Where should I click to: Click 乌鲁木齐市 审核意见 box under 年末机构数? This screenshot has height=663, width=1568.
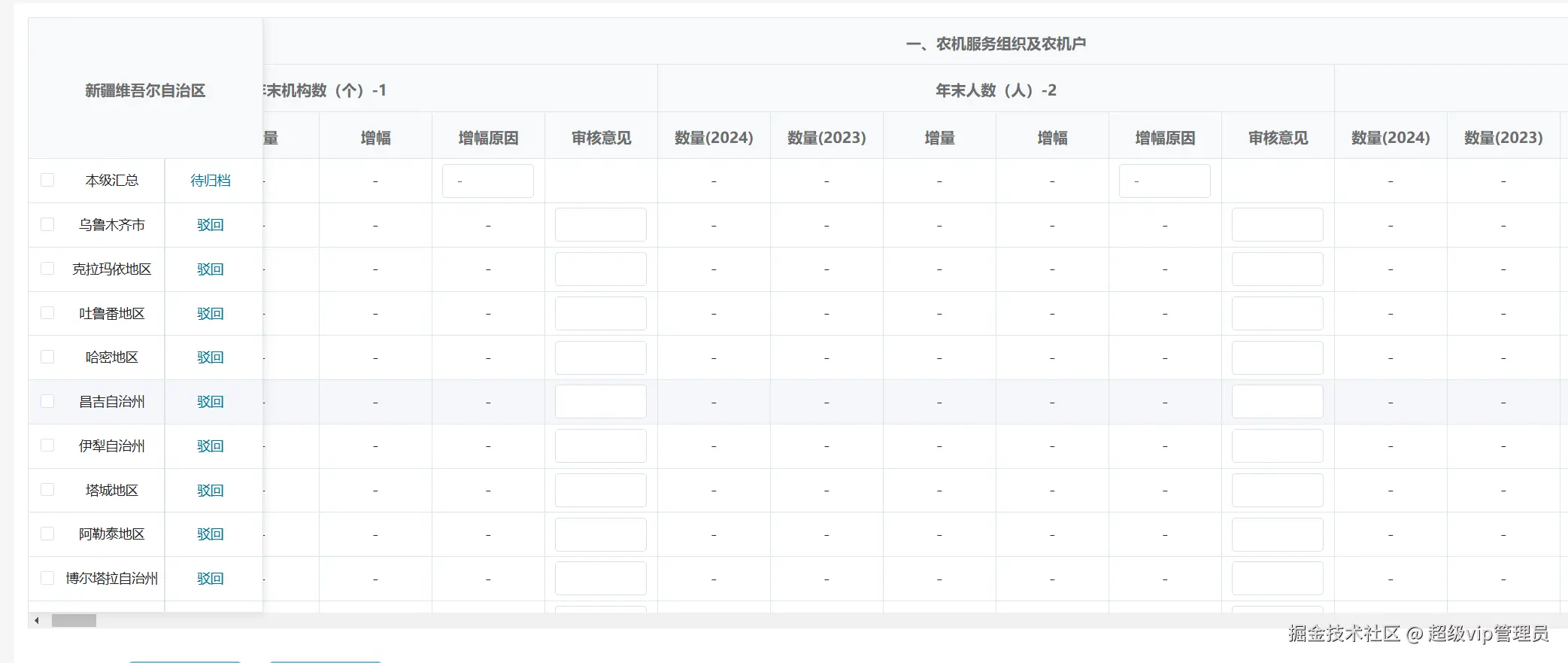[601, 225]
